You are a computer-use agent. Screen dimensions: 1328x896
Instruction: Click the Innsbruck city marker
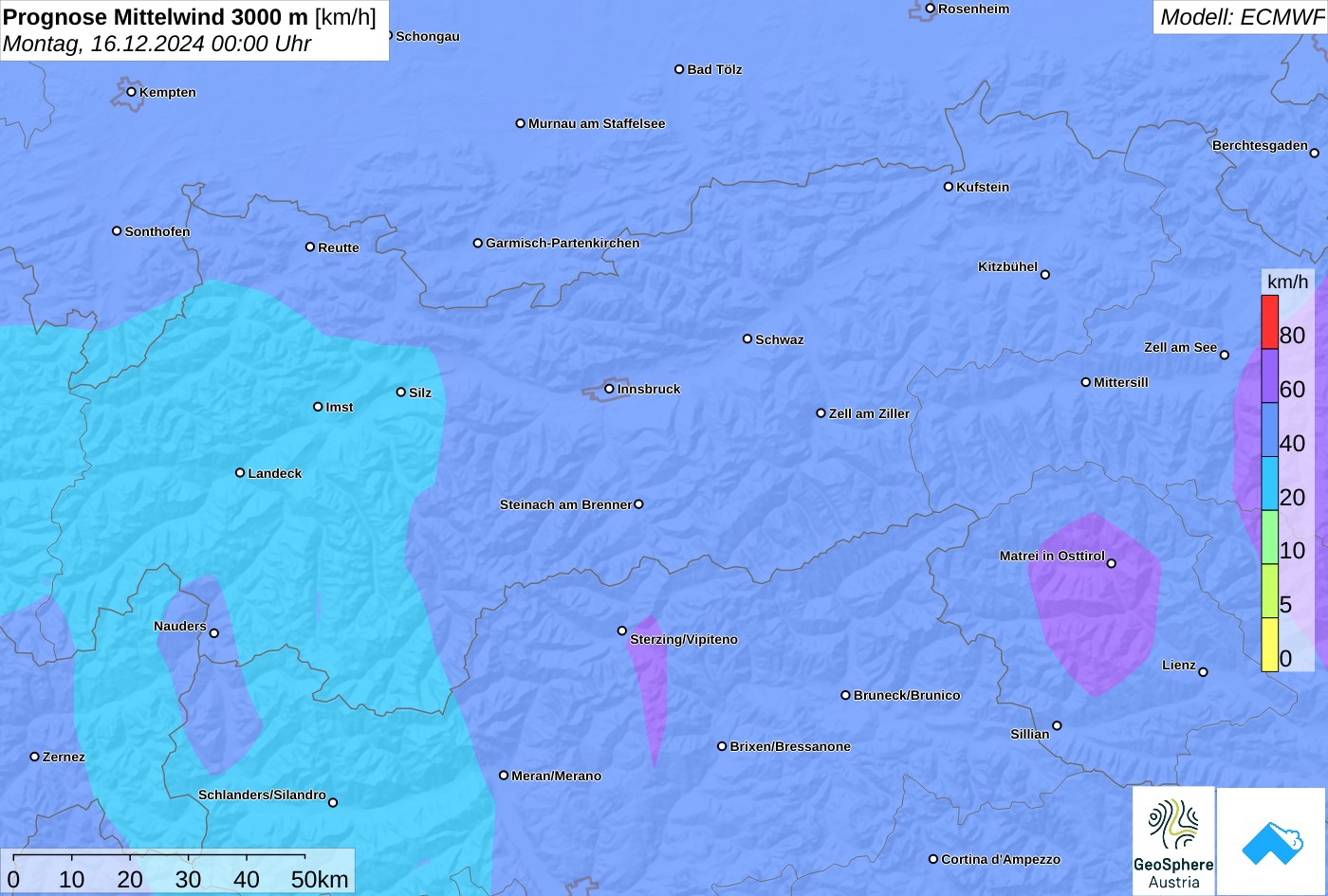coord(609,389)
